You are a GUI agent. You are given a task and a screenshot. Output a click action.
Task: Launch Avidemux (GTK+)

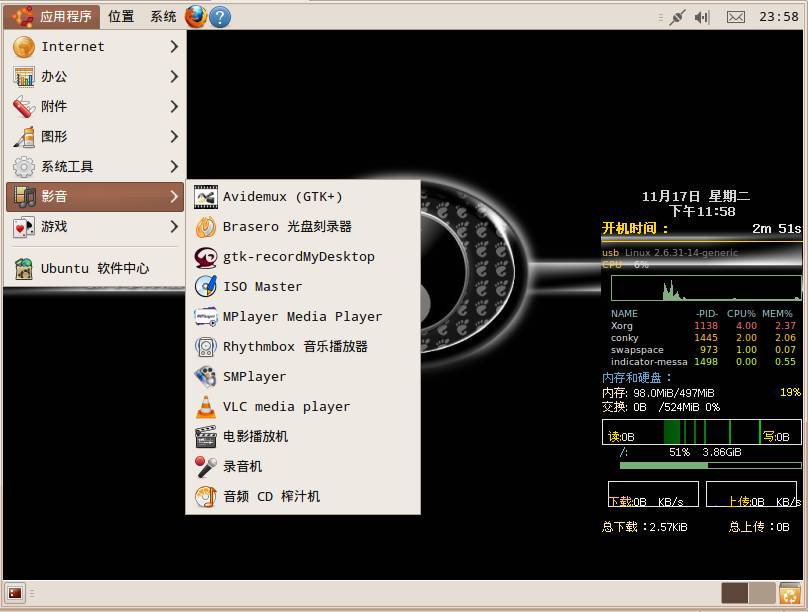pos(303,197)
